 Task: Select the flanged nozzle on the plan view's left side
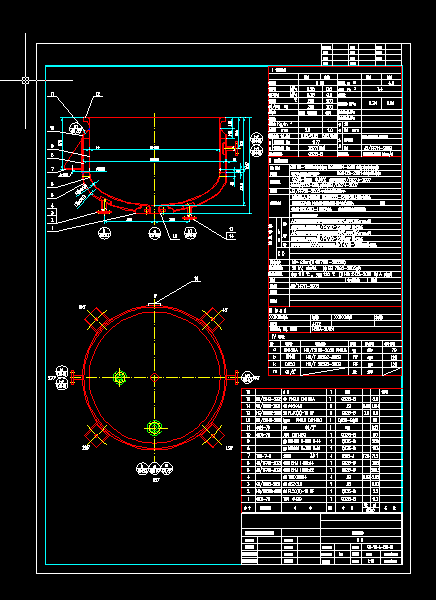click(x=77, y=378)
